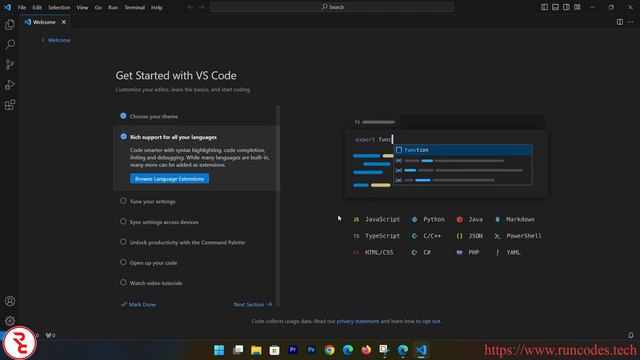The image size is (640, 360).
Task: Open Run and Debug view
Action: (x=10, y=85)
